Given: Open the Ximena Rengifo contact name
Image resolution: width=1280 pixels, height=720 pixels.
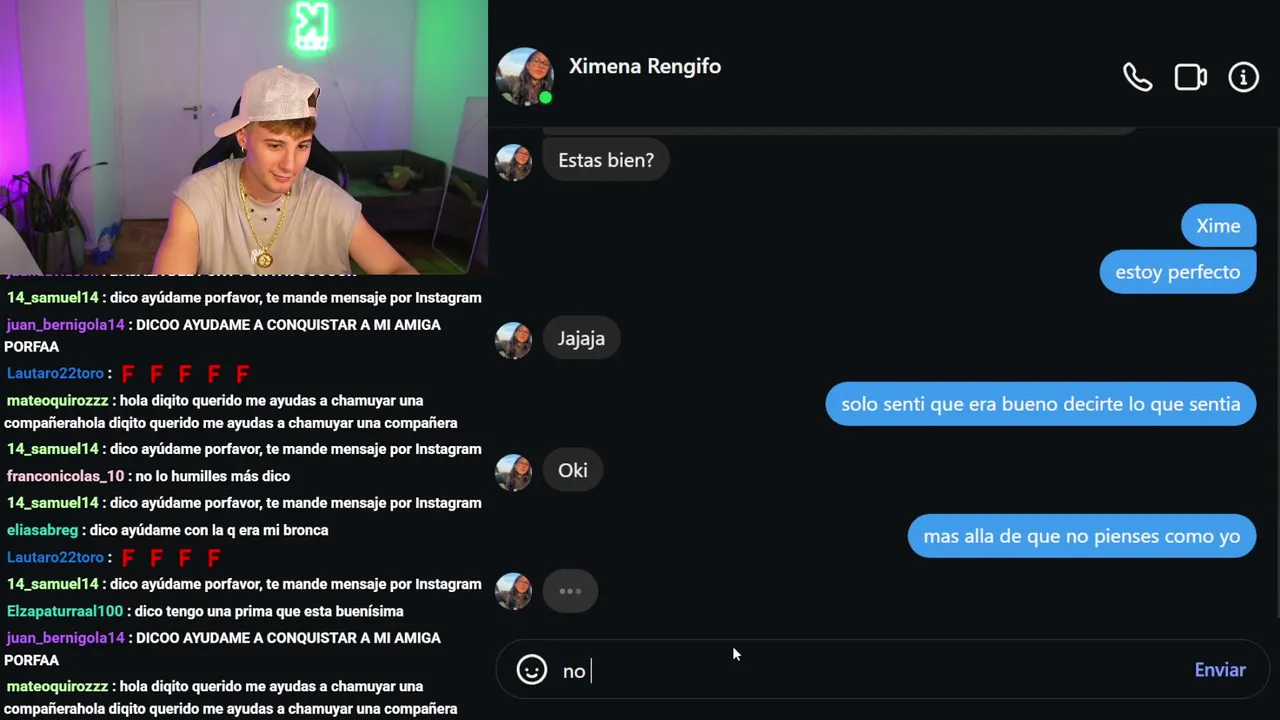Looking at the screenshot, I should 645,66.
